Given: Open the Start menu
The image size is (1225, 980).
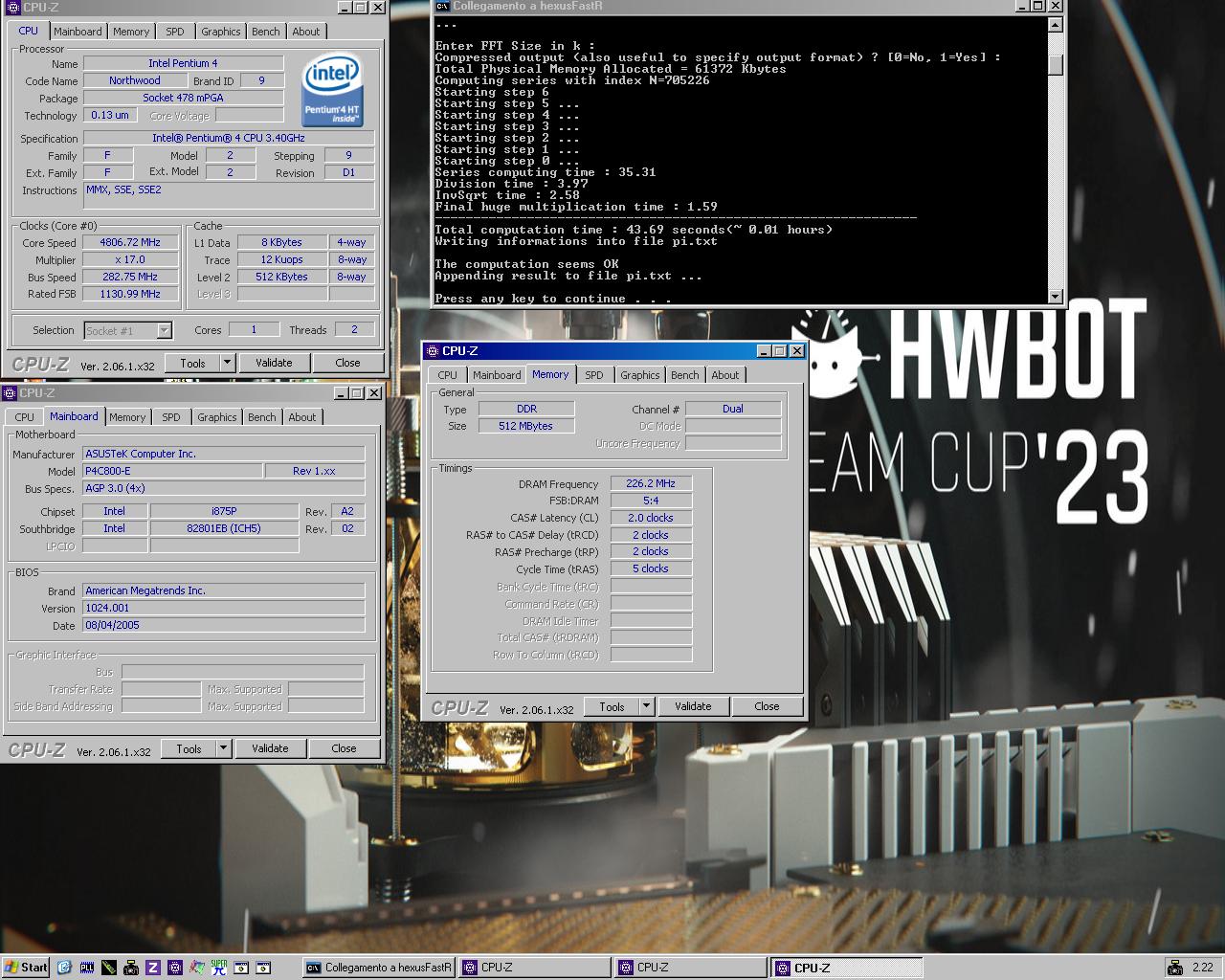Looking at the screenshot, I should pyautogui.click(x=26, y=967).
